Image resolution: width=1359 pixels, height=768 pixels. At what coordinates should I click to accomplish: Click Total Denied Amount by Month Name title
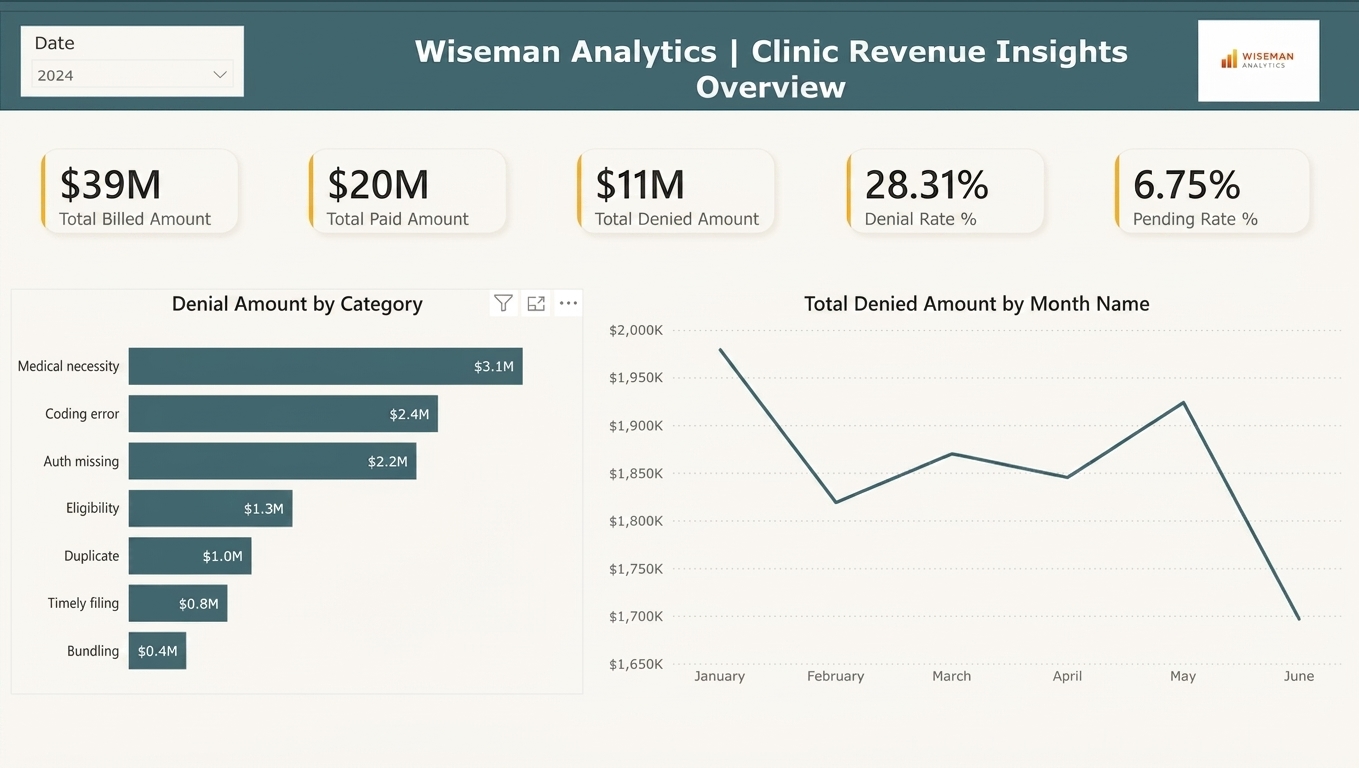[977, 304]
